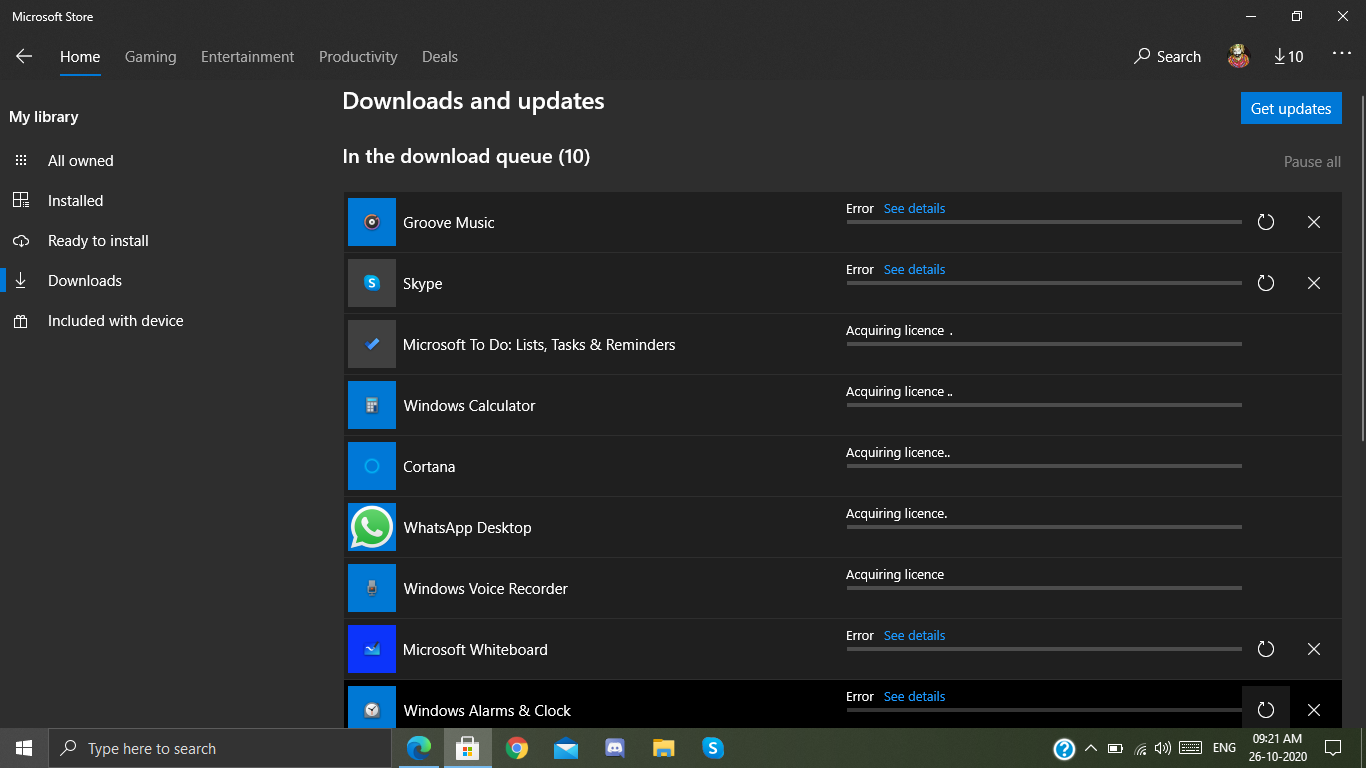The width and height of the screenshot is (1366, 768).
Task: Switch to the Gaming tab
Action: point(151,57)
